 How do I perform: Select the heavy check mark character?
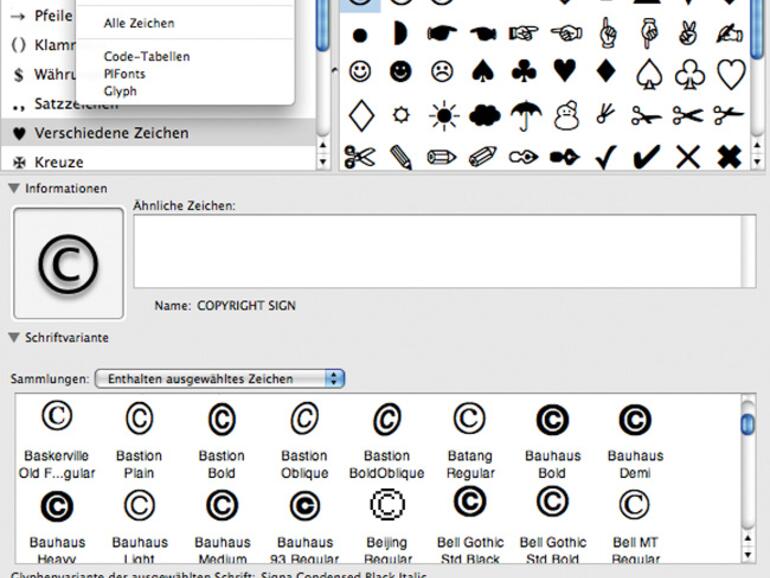647,157
